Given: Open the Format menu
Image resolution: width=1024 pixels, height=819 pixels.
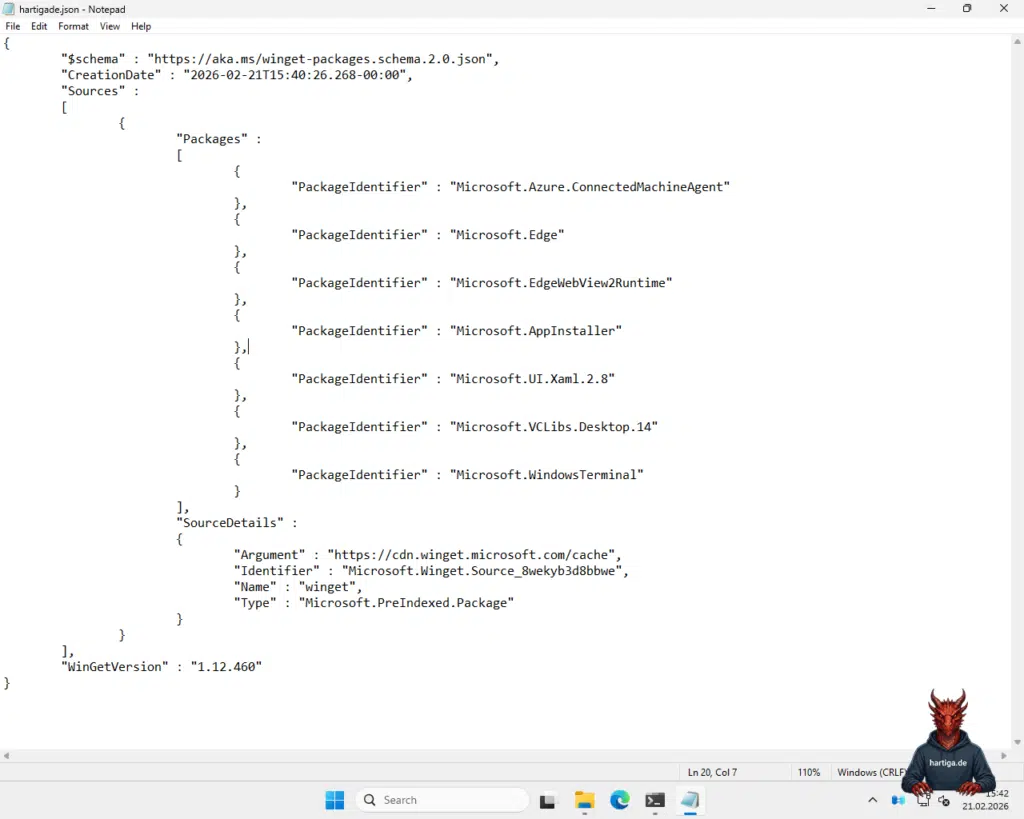Looking at the screenshot, I should (x=72, y=26).
